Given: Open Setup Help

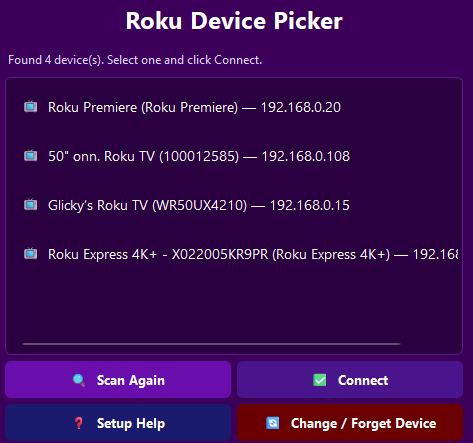Looking at the screenshot, I should pyautogui.click(x=118, y=423).
